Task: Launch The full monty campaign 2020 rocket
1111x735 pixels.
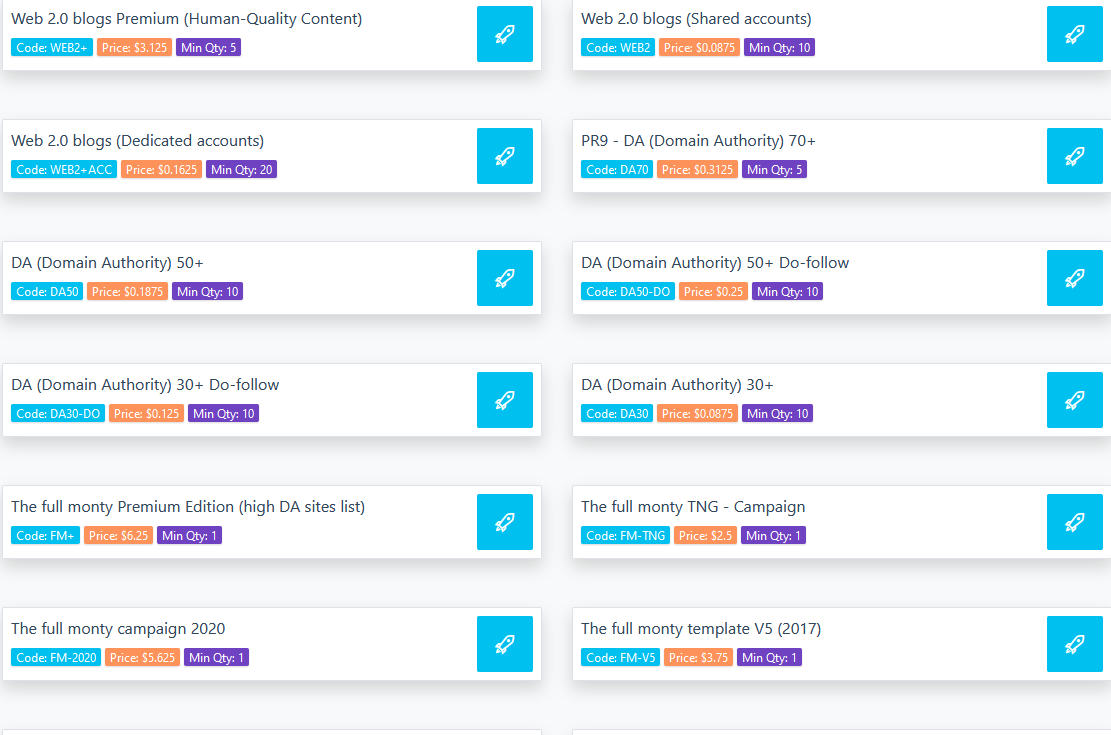Action: [x=504, y=644]
